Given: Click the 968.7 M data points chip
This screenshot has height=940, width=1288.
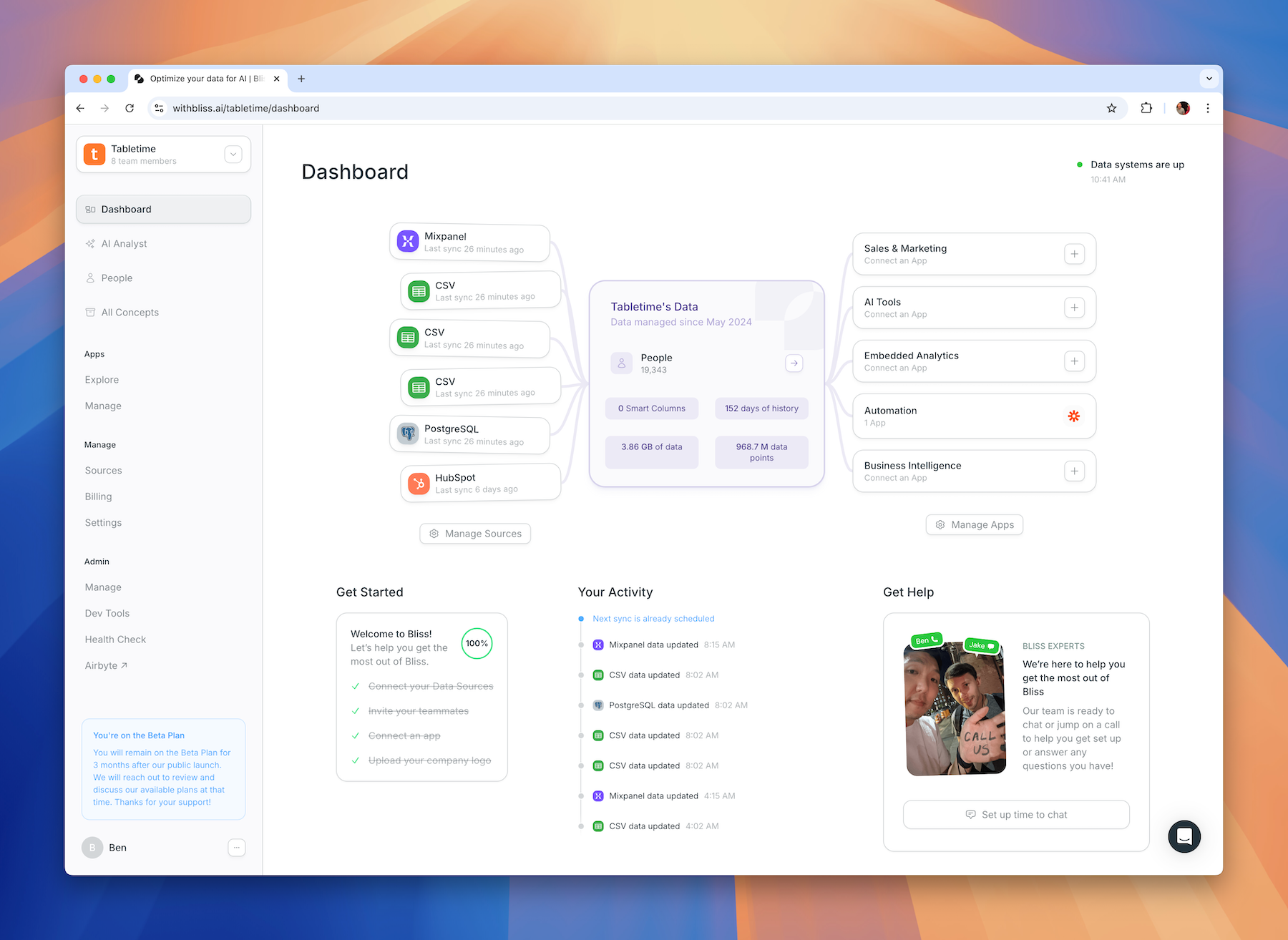Looking at the screenshot, I should [x=761, y=452].
